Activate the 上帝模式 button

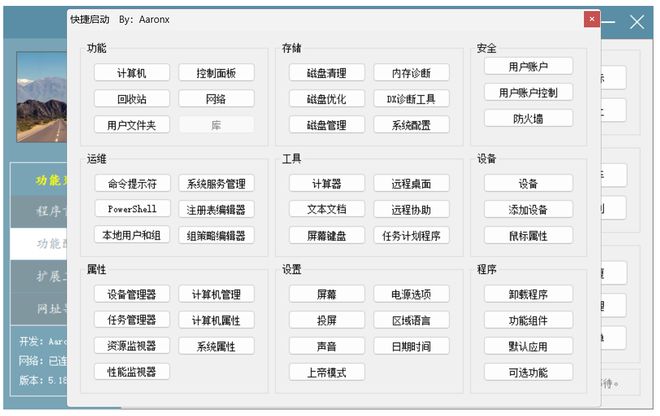pyautogui.click(x=327, y=372)
